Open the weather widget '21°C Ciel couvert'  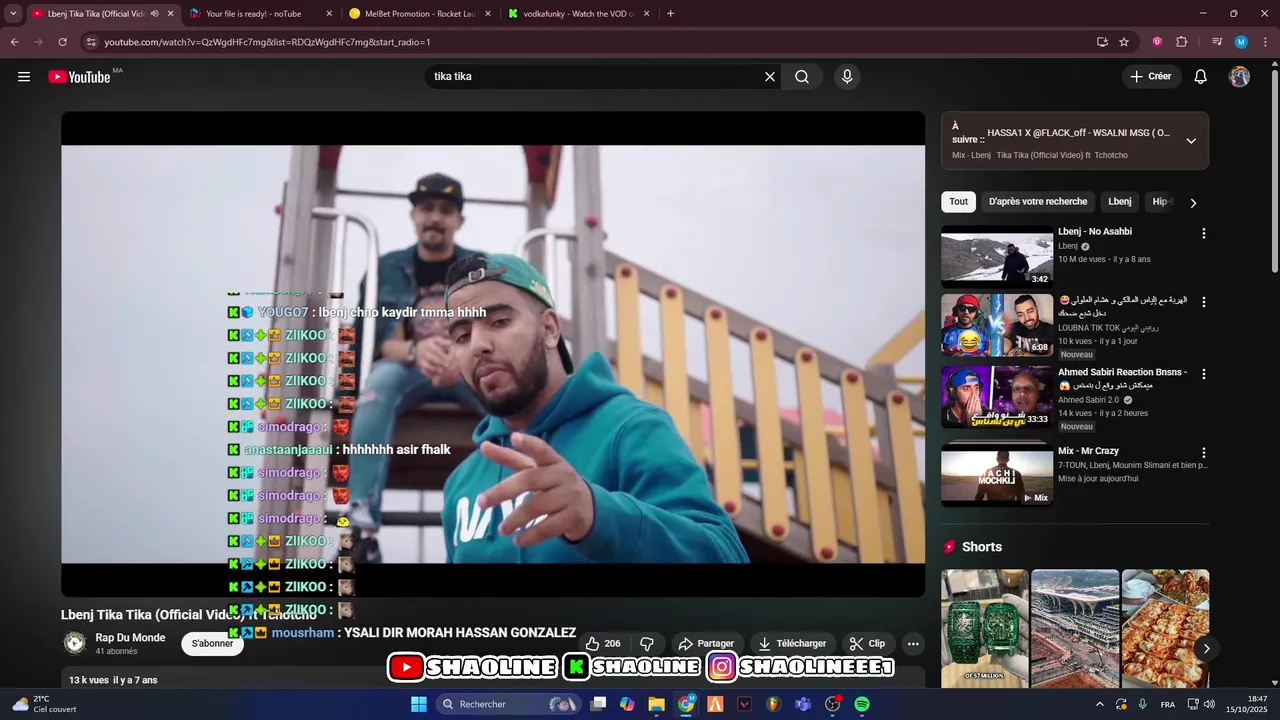(x=45, y=704)
